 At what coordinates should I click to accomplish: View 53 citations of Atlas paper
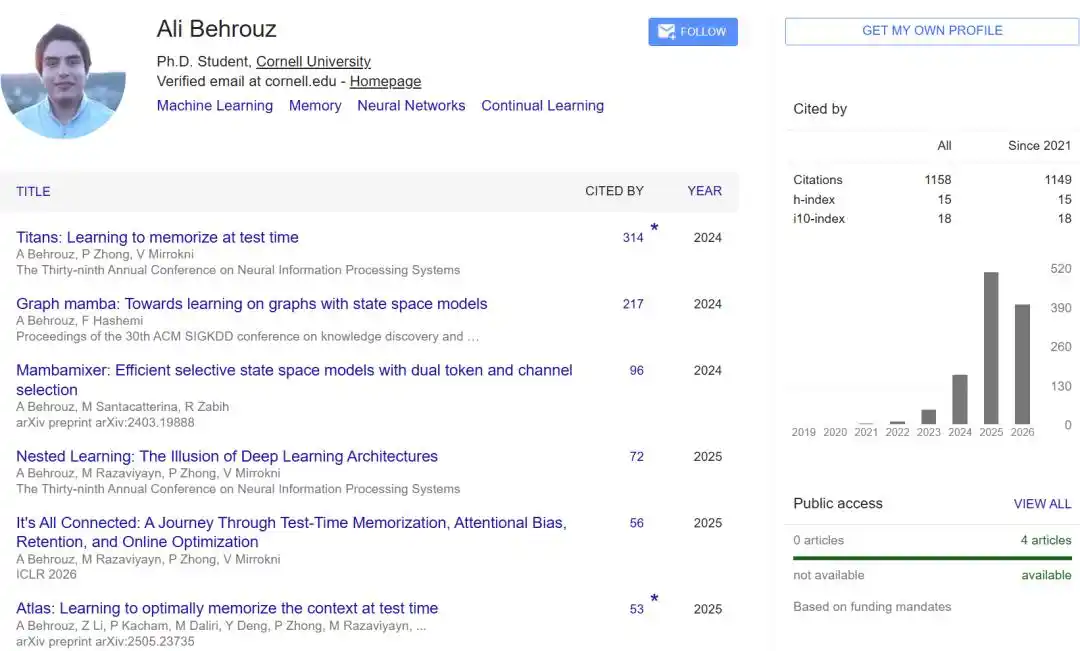click(x=636, y=609)
